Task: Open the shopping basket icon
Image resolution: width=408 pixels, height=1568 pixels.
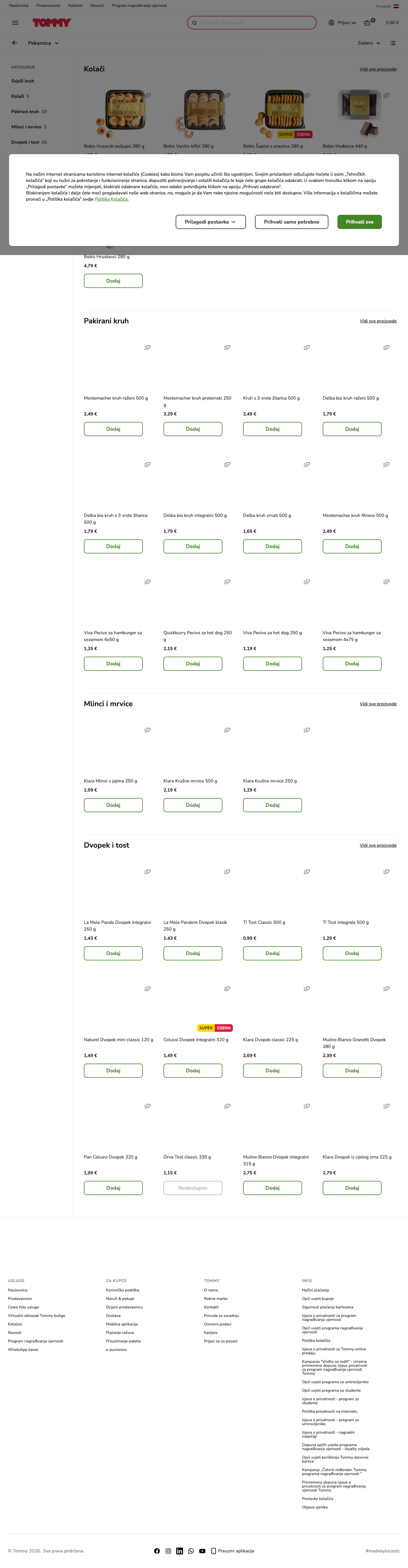Action: (x=367, y=22)
